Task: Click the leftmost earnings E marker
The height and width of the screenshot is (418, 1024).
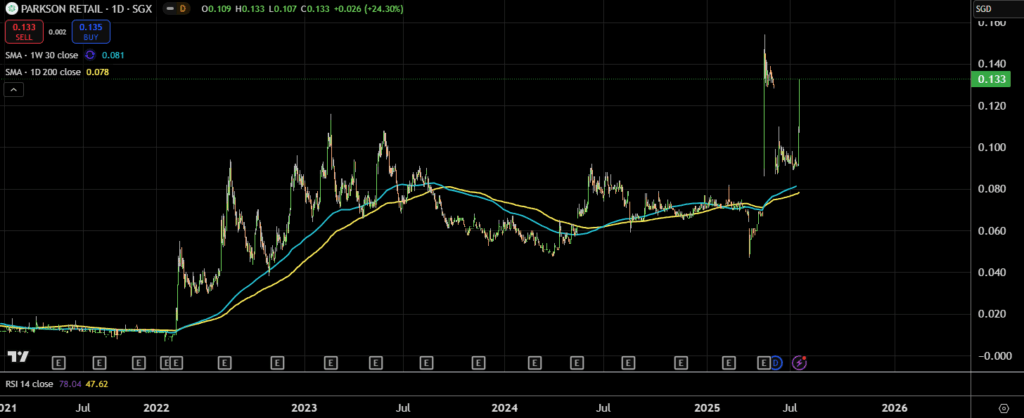Action: 58,361
